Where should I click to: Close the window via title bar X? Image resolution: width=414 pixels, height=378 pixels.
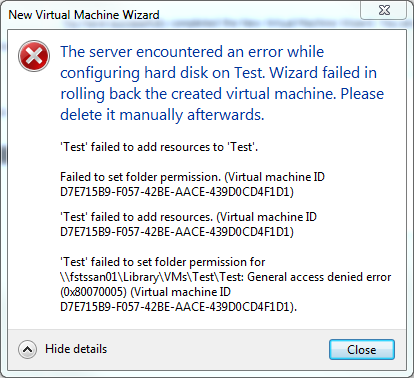click(384, 10)
